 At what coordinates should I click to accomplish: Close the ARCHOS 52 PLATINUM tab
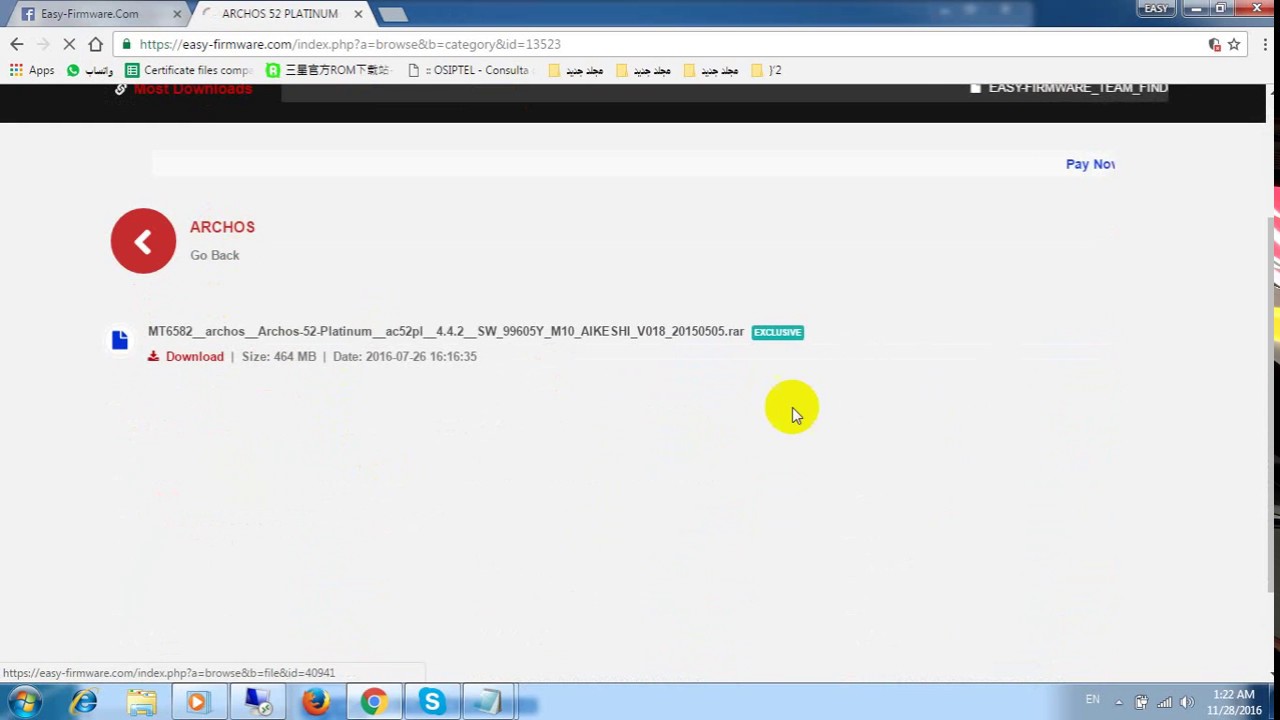[358, 14]
